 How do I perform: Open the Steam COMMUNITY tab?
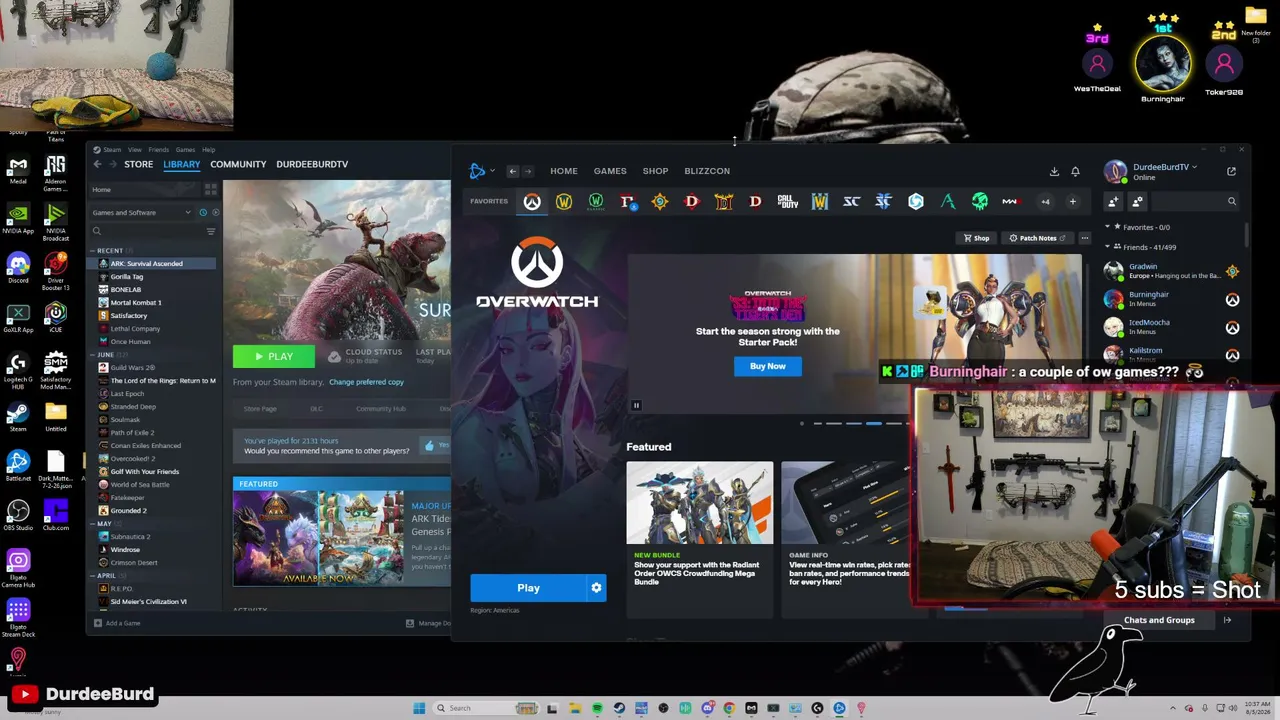tap(238, 164)
